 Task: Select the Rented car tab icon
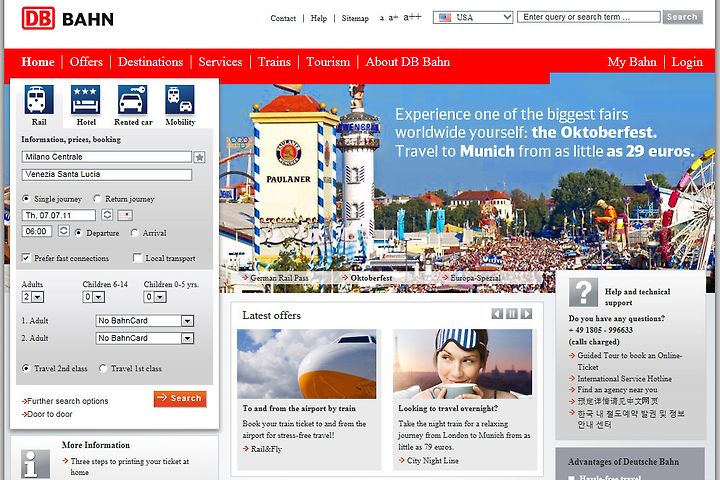pyautogui.click(x=133, y=99)
